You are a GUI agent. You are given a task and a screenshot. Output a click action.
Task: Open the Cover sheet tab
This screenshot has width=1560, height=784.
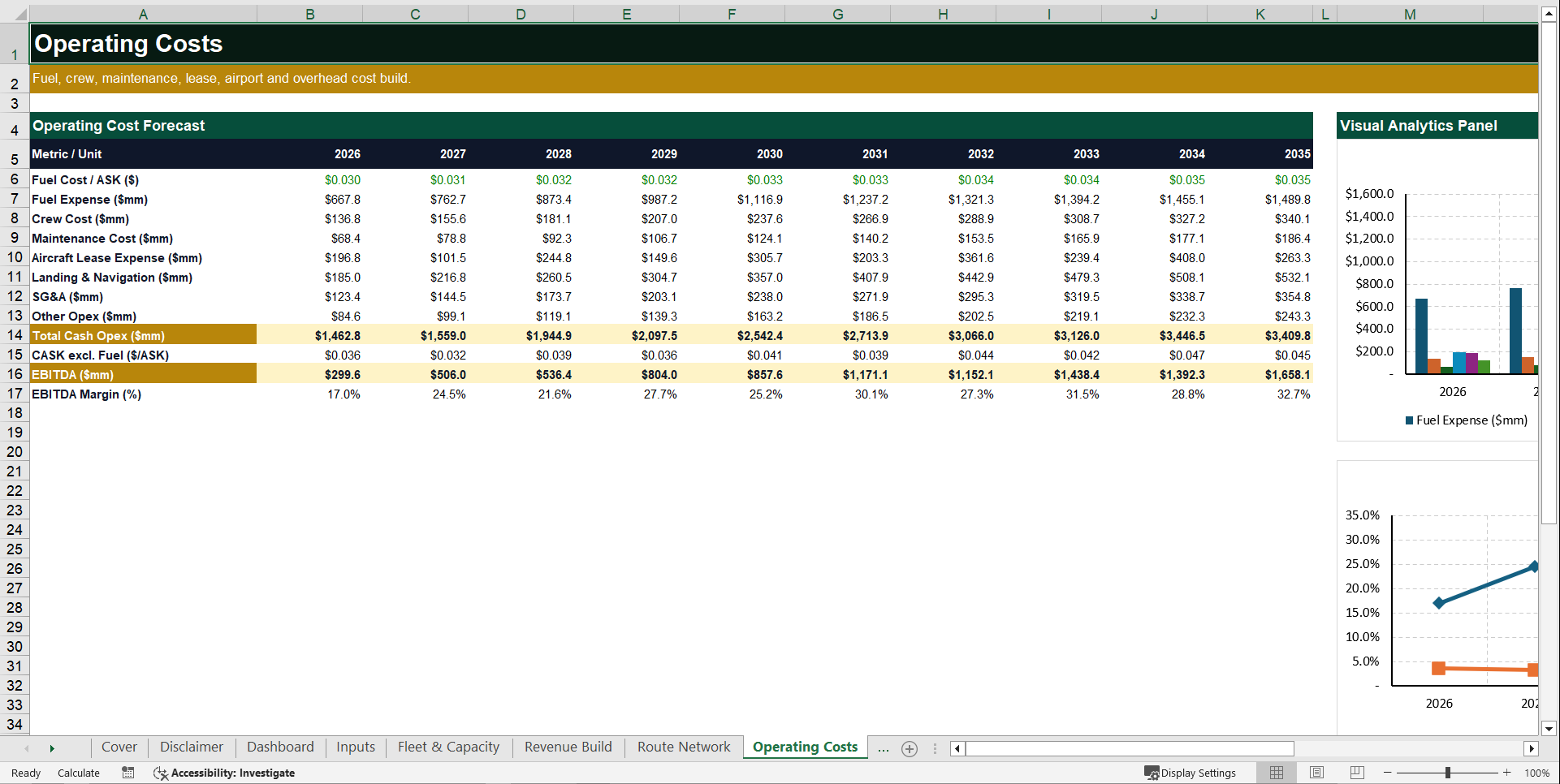[x=119, y=747]
